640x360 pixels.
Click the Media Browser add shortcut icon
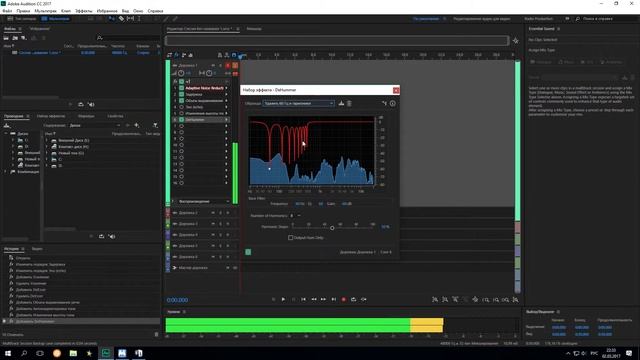pyautogui.click(x=137, y=125)
